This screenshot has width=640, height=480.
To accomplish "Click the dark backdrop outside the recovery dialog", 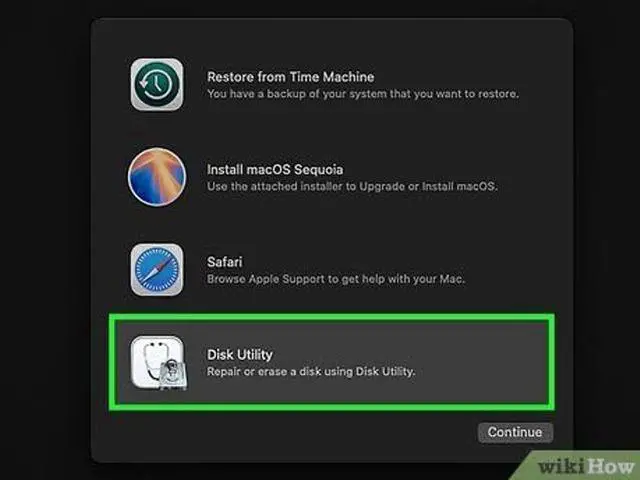I will [45, 245].
